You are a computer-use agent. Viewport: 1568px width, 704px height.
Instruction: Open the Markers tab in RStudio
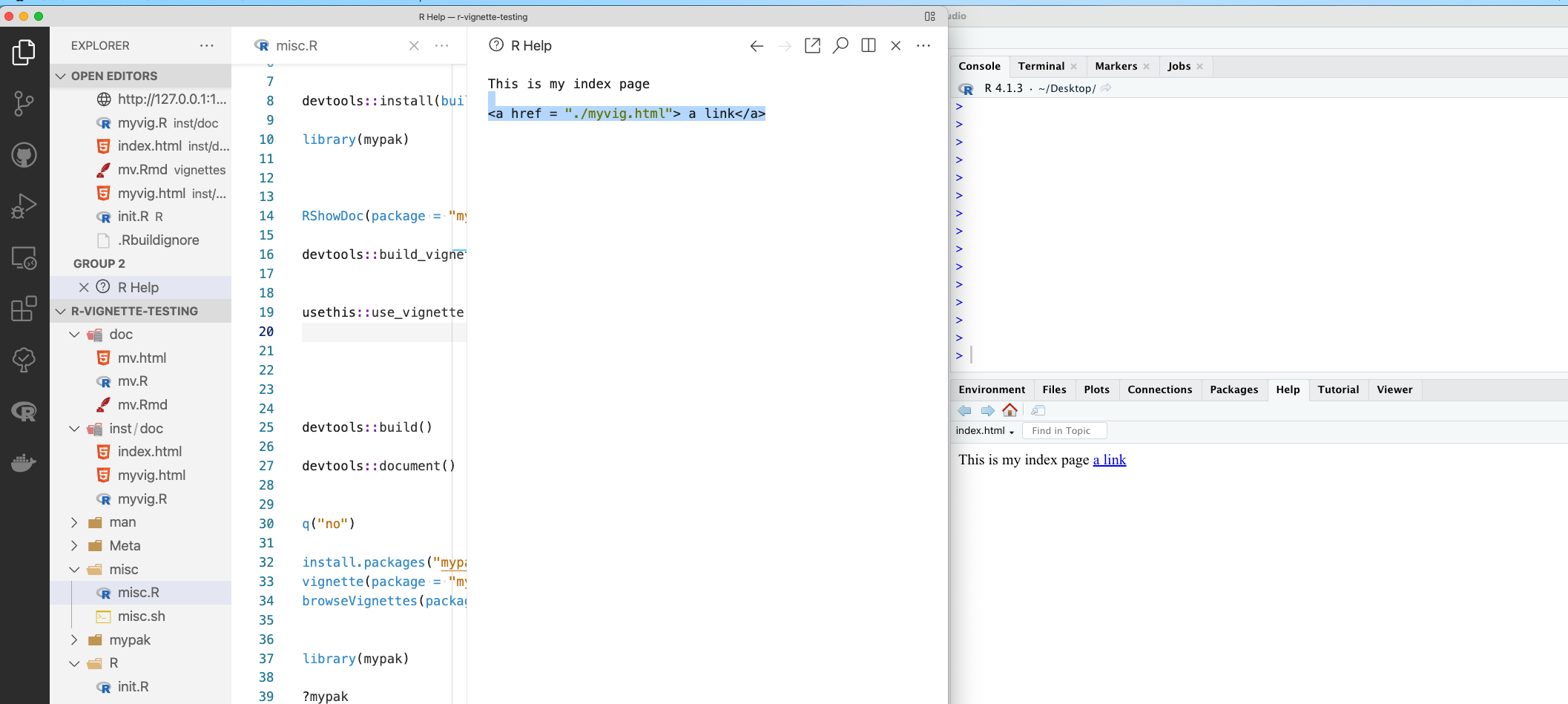click(x=1116, y=66)
